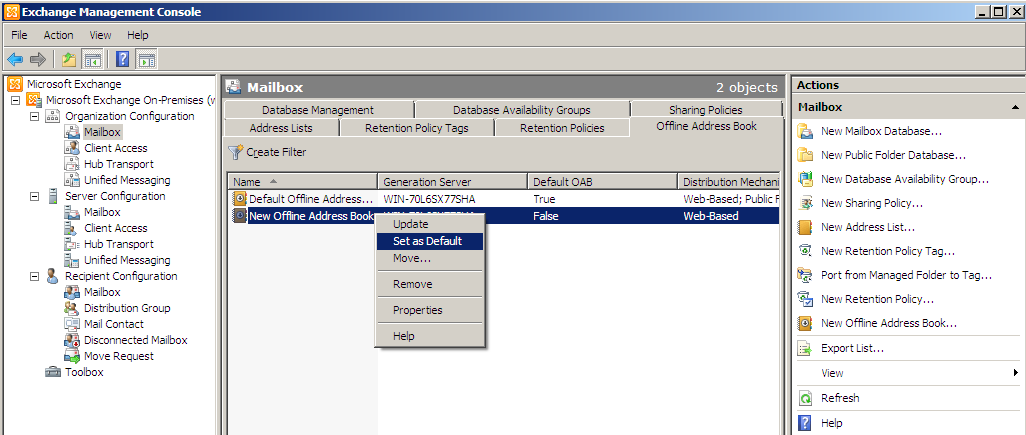
Task: Sort by the Name column header
Action: click(x=303, y=182)
